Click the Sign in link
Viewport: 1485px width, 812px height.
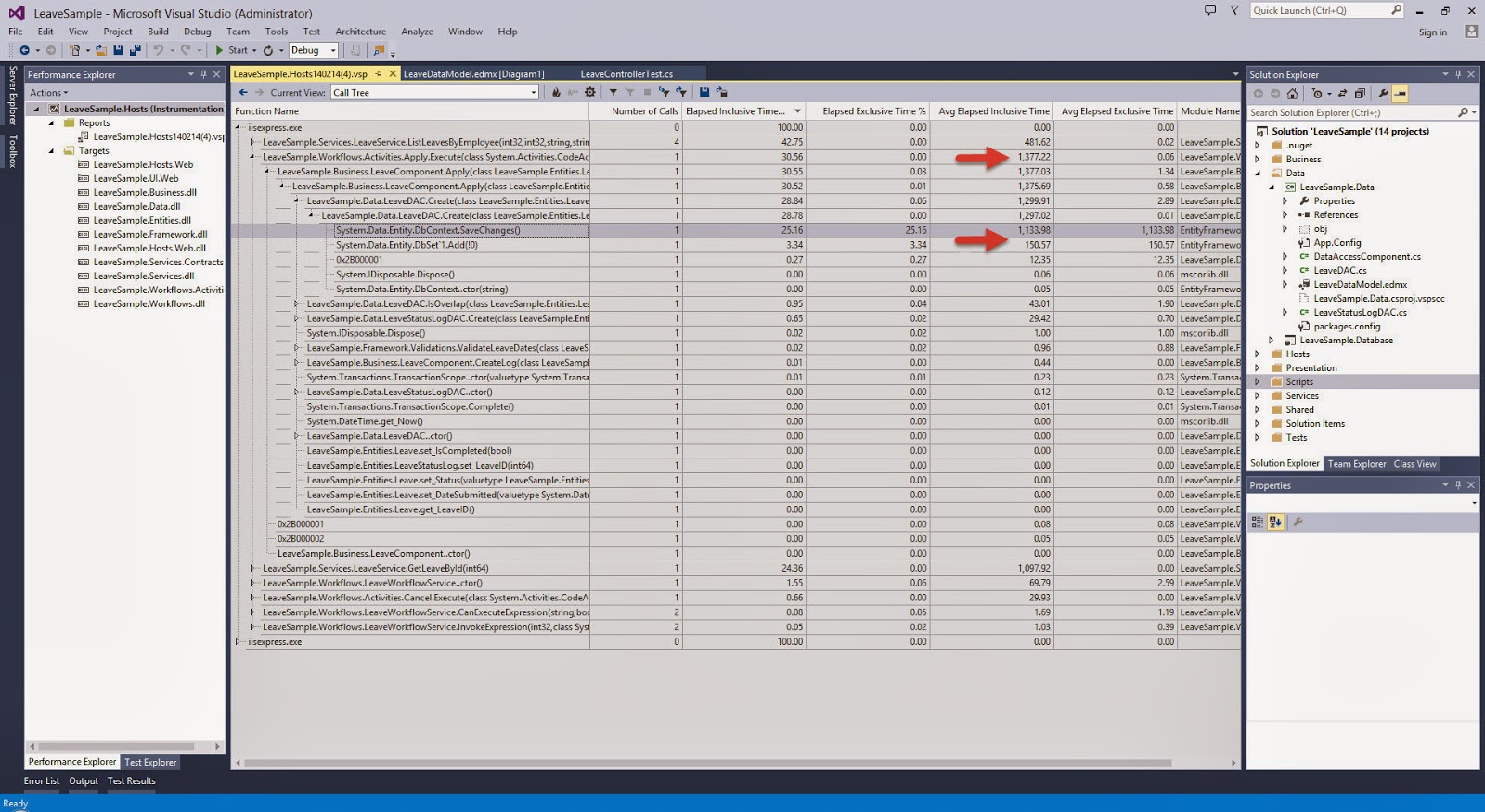click(x=1432, y=32)
